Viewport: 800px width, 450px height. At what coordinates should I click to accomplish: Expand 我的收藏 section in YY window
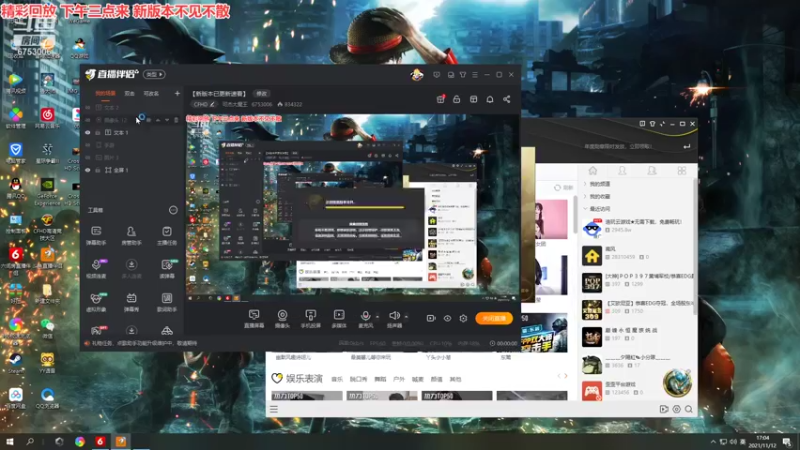(x=597, y=196)
